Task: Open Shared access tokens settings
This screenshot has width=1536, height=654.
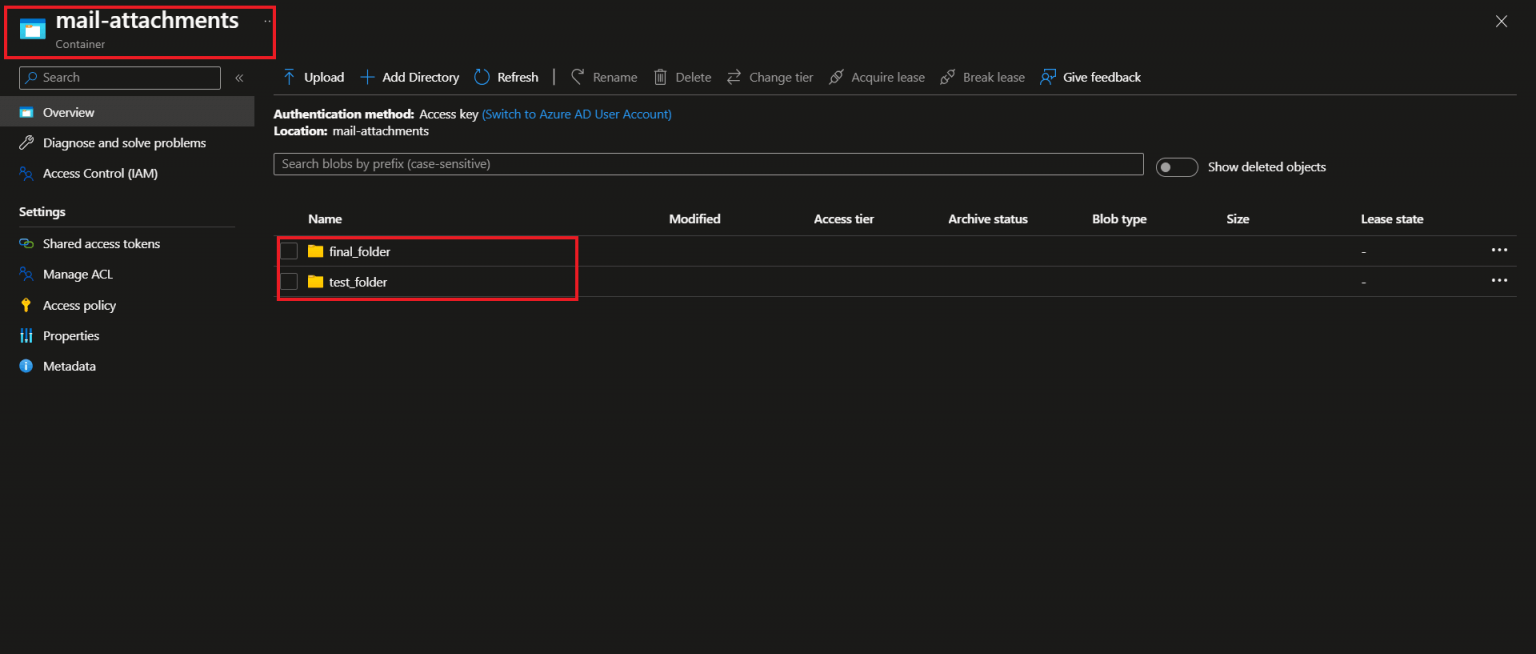Action: pos(100,243)
